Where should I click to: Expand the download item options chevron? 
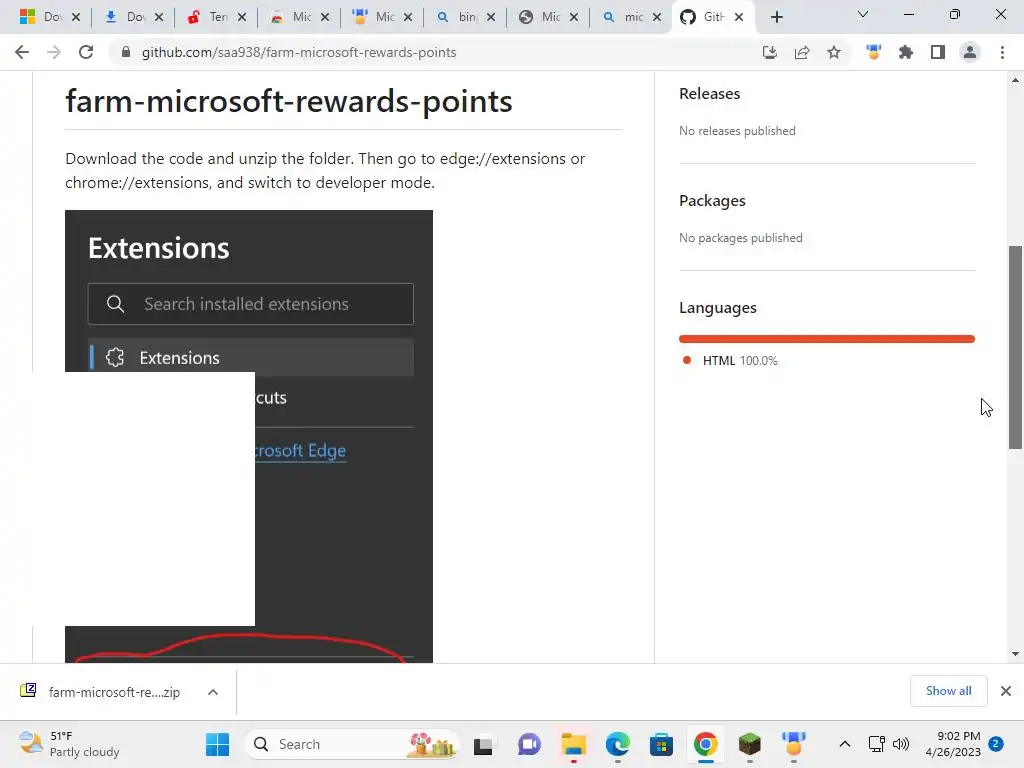(213, 692)
